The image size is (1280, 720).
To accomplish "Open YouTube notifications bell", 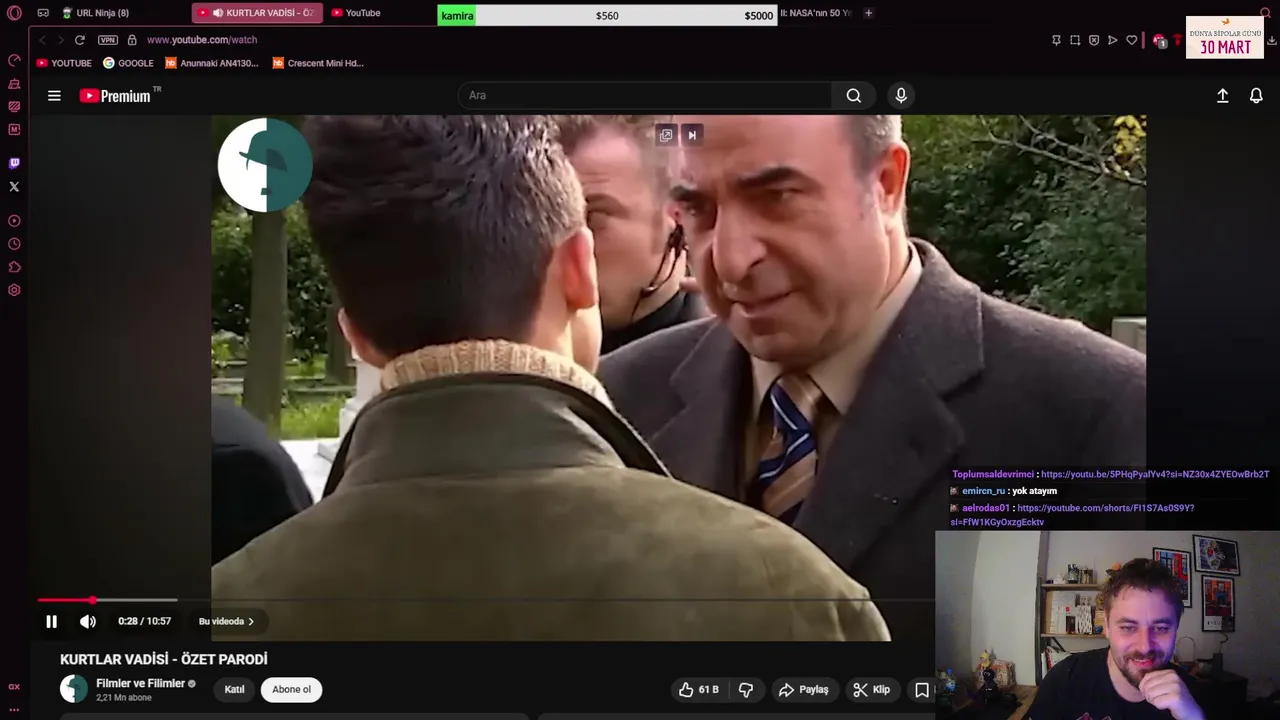I will (x=1256, y=95).
